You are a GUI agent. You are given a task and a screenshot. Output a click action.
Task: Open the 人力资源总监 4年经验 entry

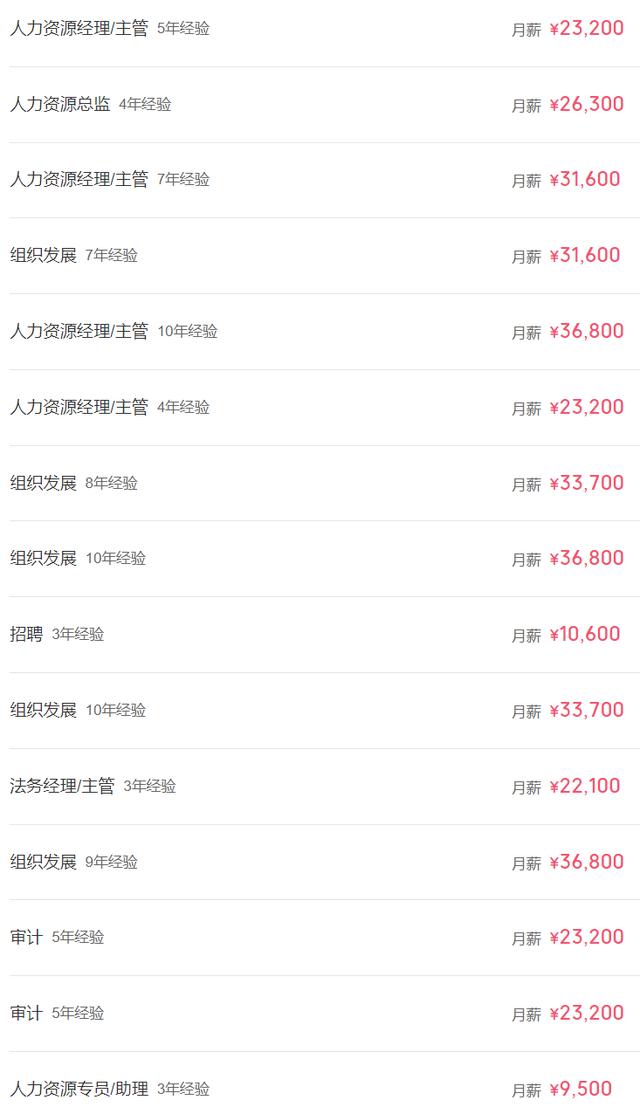[60, 104]
